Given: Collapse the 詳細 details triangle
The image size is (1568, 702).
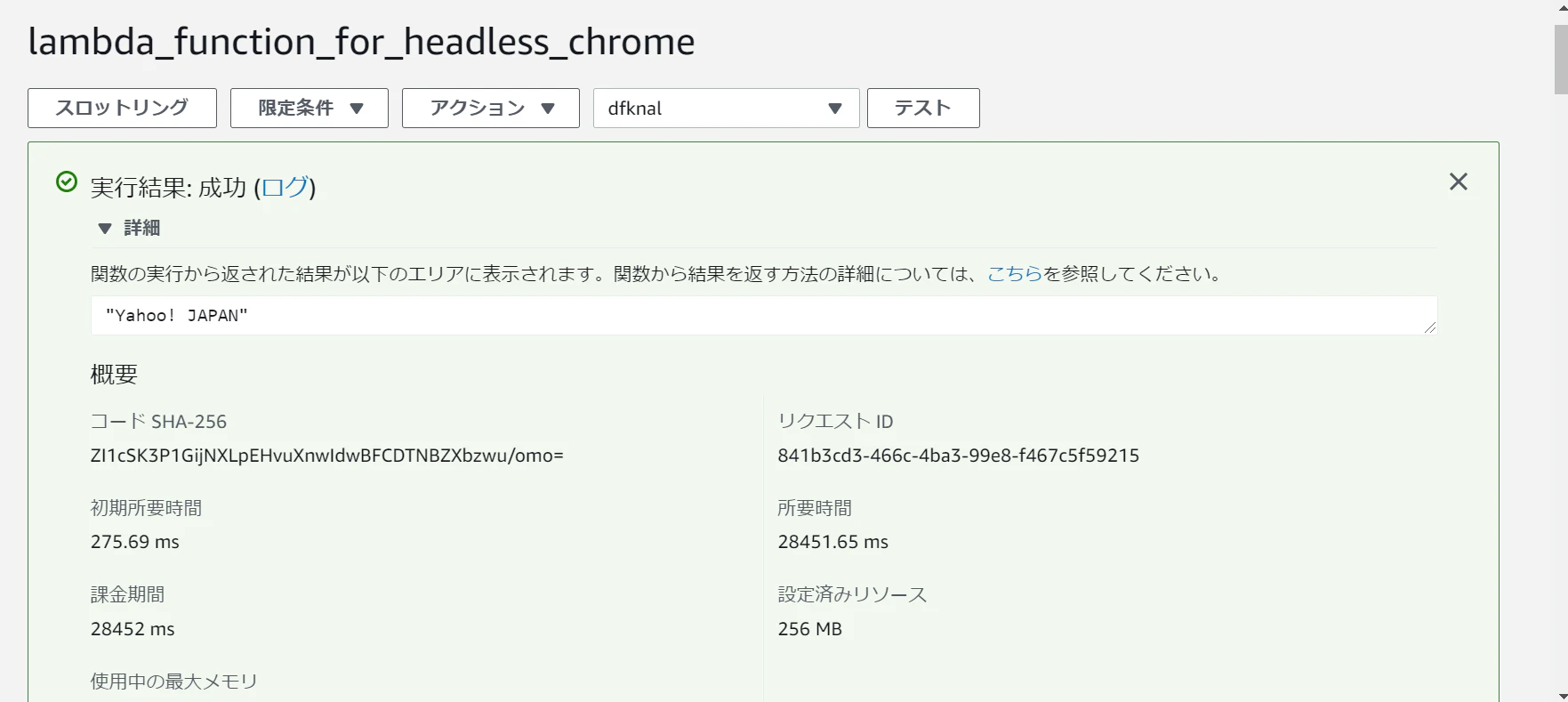Looking at the screenshot, I should pos(105,229).
